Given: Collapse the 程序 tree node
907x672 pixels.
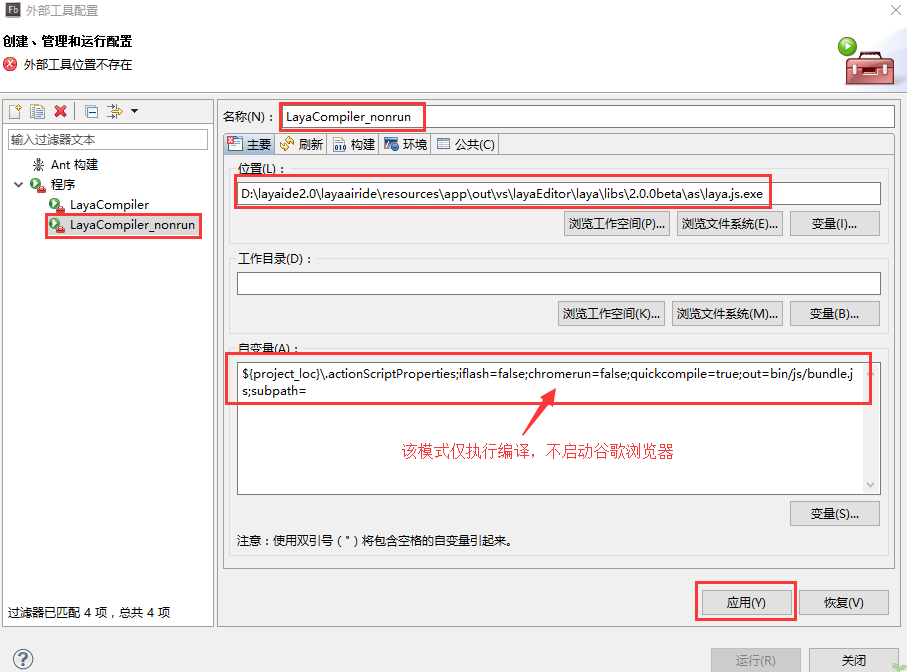Looking at the screenshot, I should coord(19,184).
